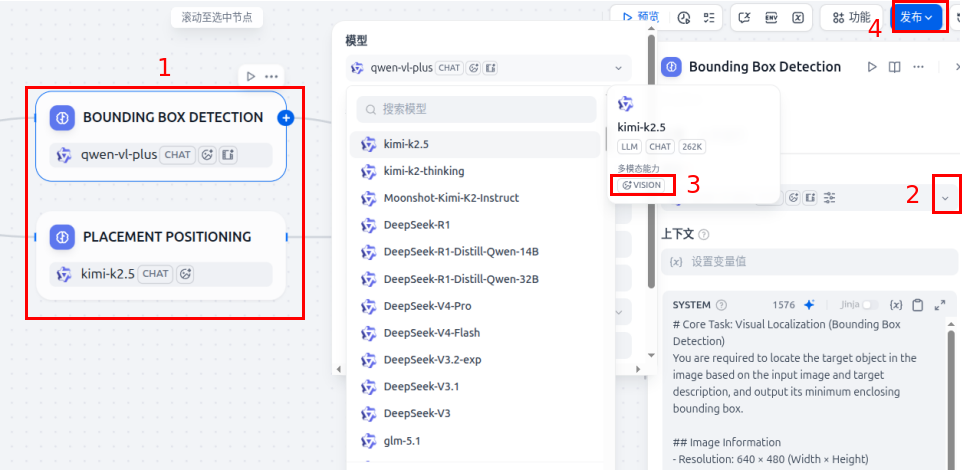Copy the SYSTEM prompt with clipboard icon

(x=918, y=305)
